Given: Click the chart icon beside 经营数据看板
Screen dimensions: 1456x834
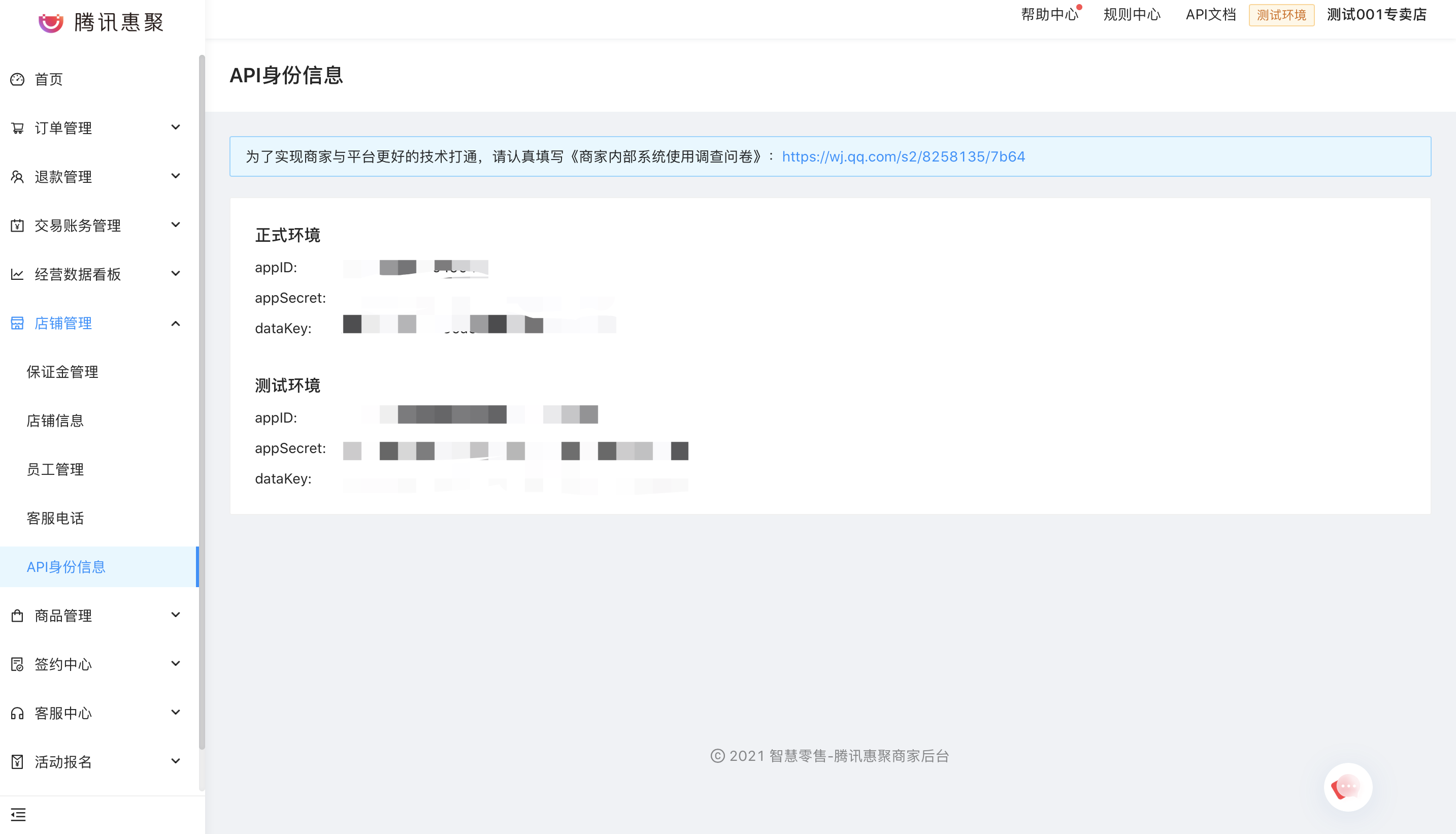Looking at the screenshot, I should pos(17,274).
